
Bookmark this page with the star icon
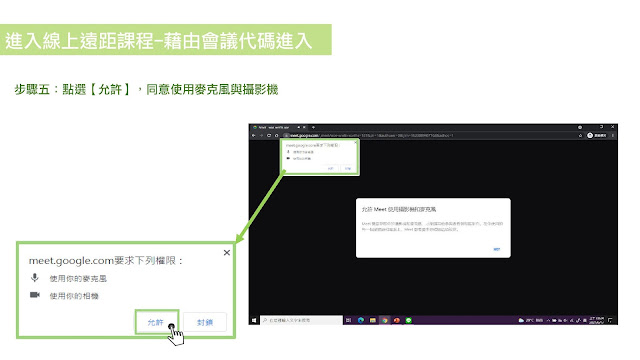click(580, 136)
